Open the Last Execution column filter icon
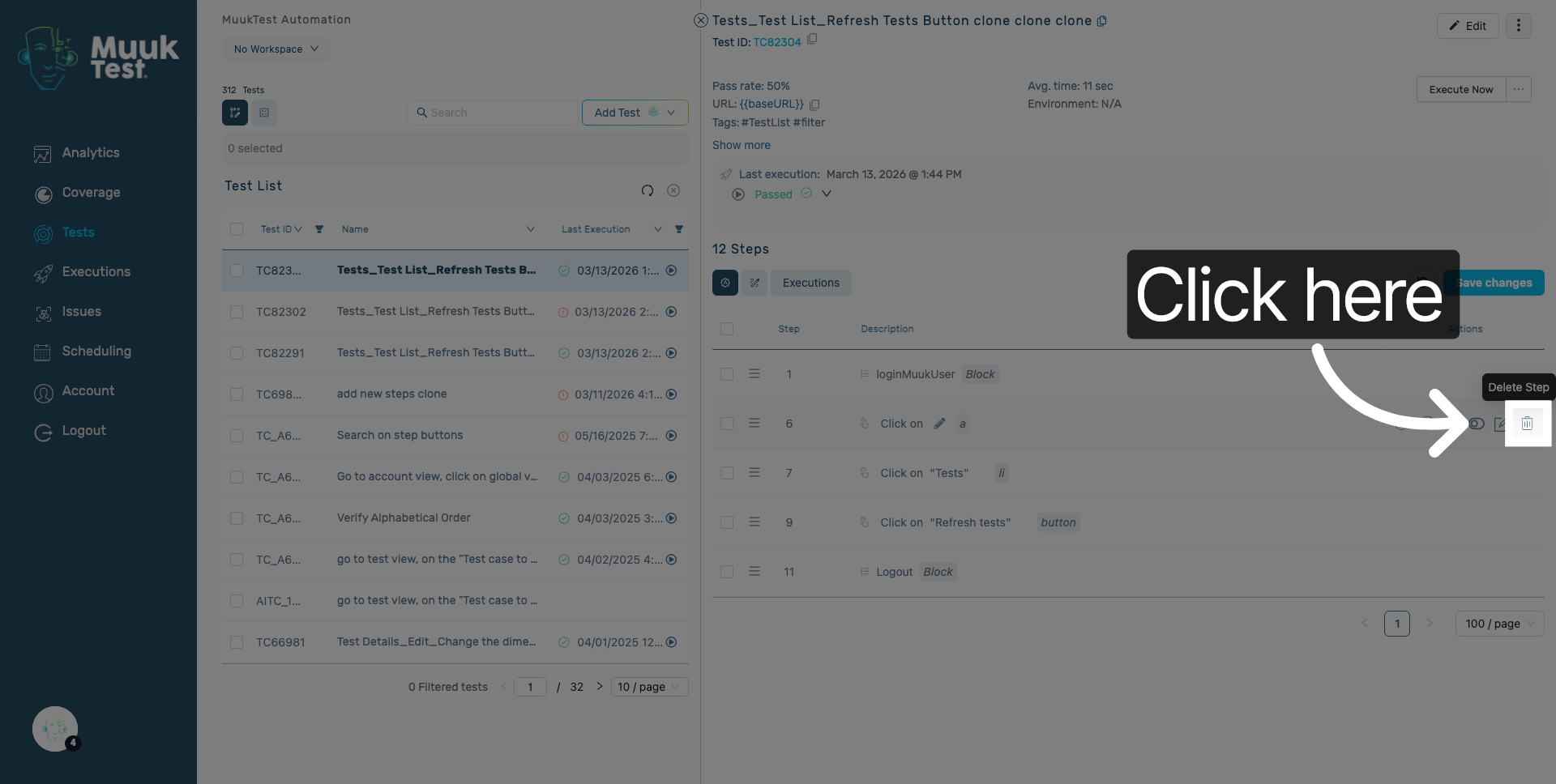 (679, 229)
